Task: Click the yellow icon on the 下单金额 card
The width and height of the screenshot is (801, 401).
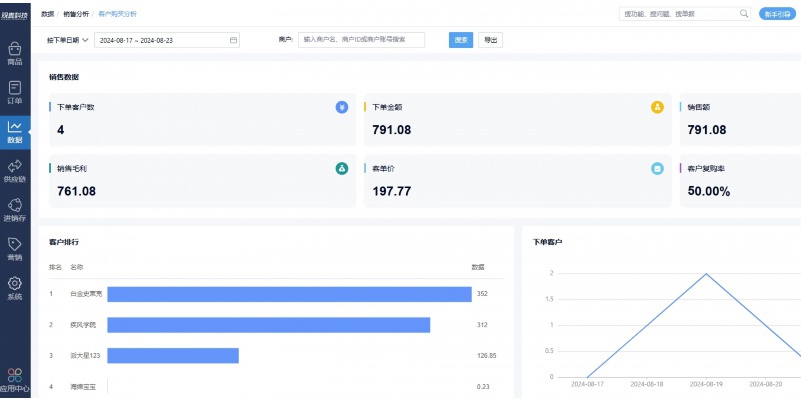Action: click(x=657, y=107)
